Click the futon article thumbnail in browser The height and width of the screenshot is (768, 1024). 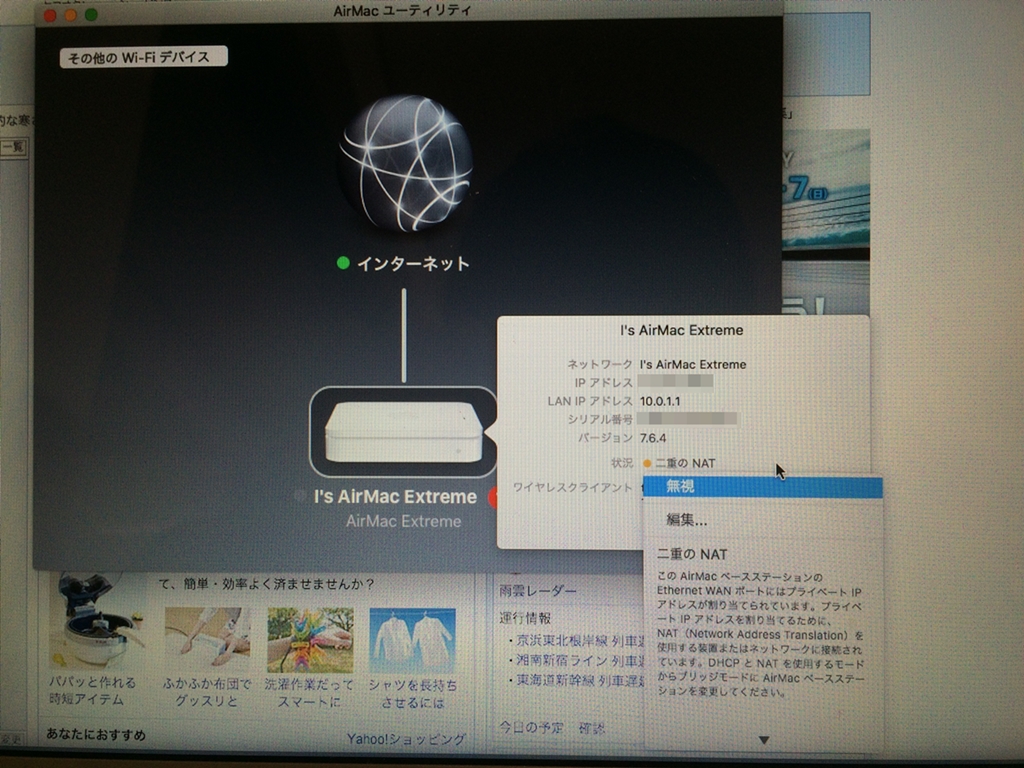(207, 640)
